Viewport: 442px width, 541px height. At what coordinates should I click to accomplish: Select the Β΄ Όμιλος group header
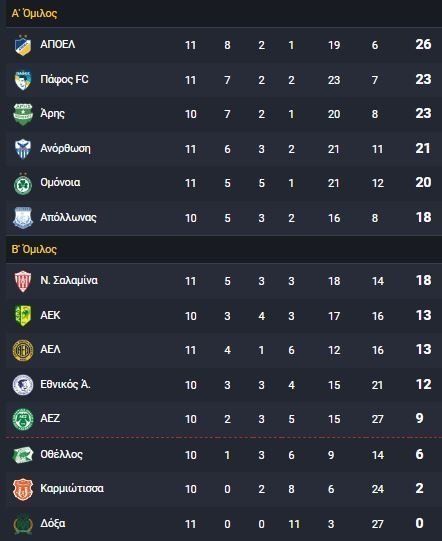(34, 249)
